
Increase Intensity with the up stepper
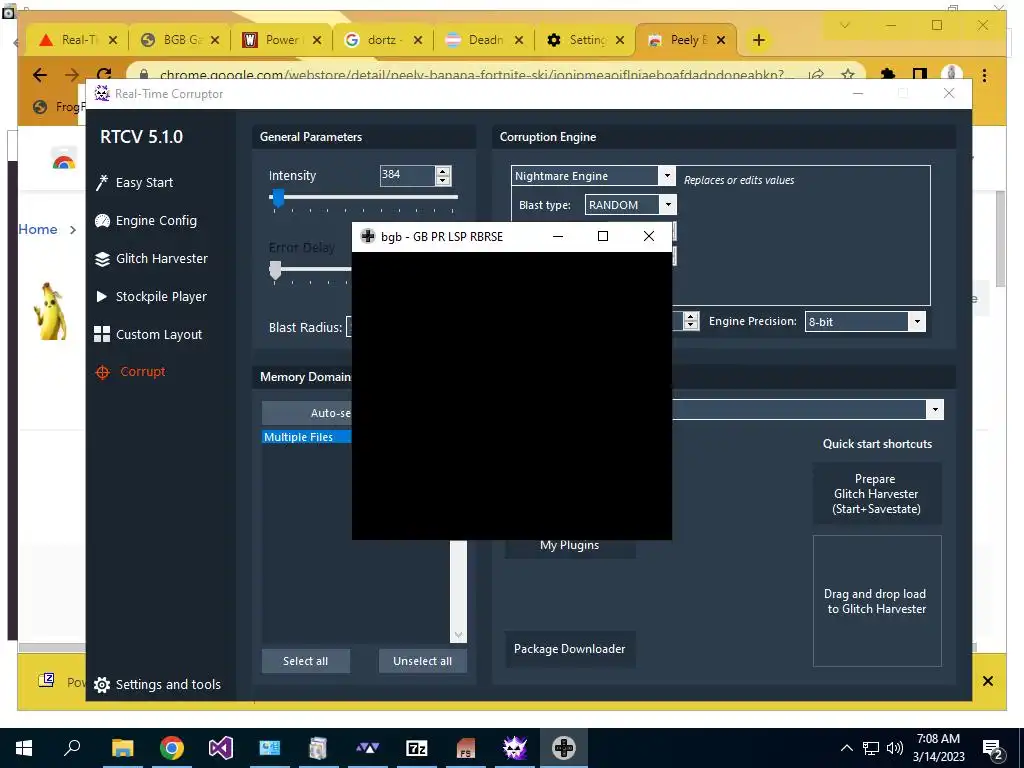point(443,171)
